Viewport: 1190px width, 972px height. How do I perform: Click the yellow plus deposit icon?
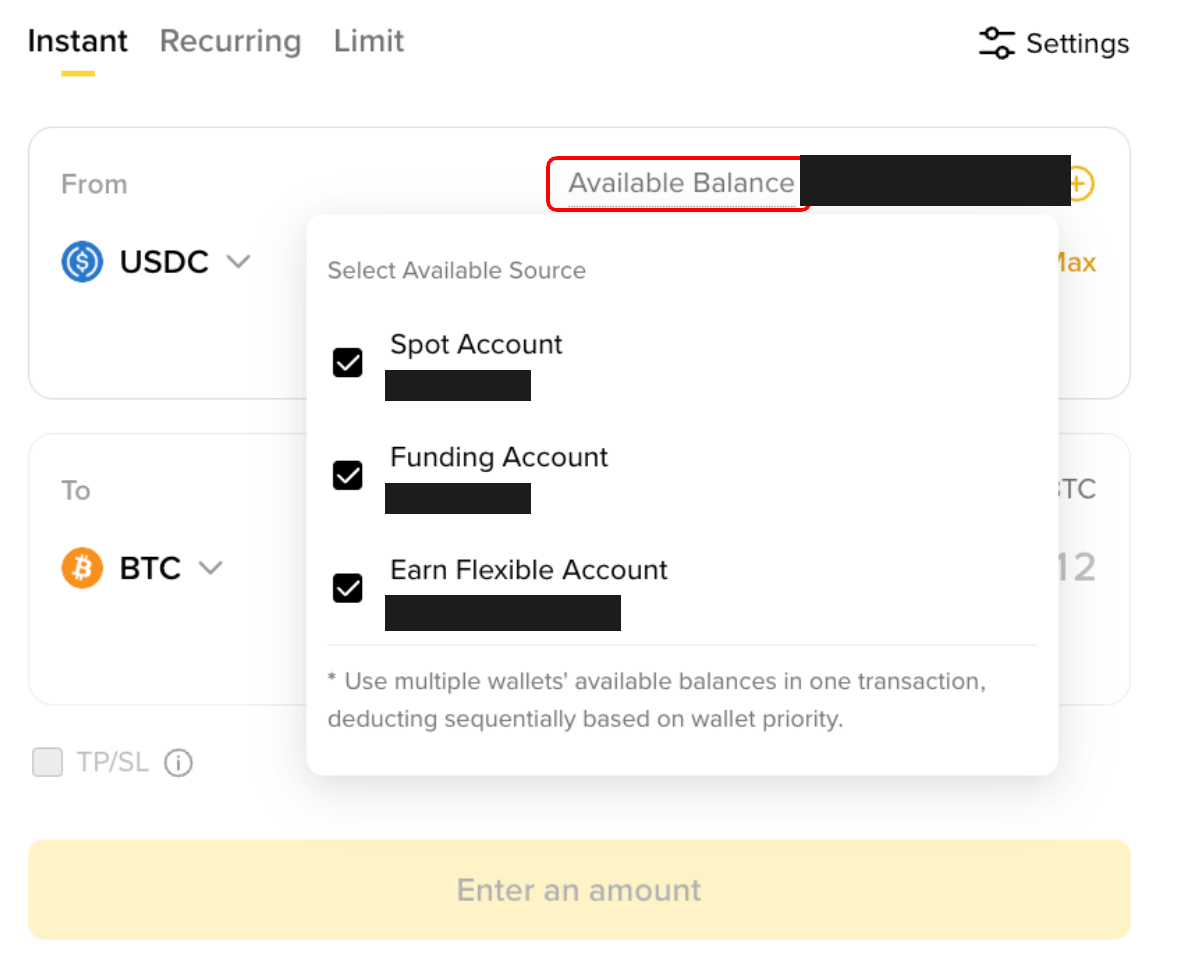tap(1081, 184)
